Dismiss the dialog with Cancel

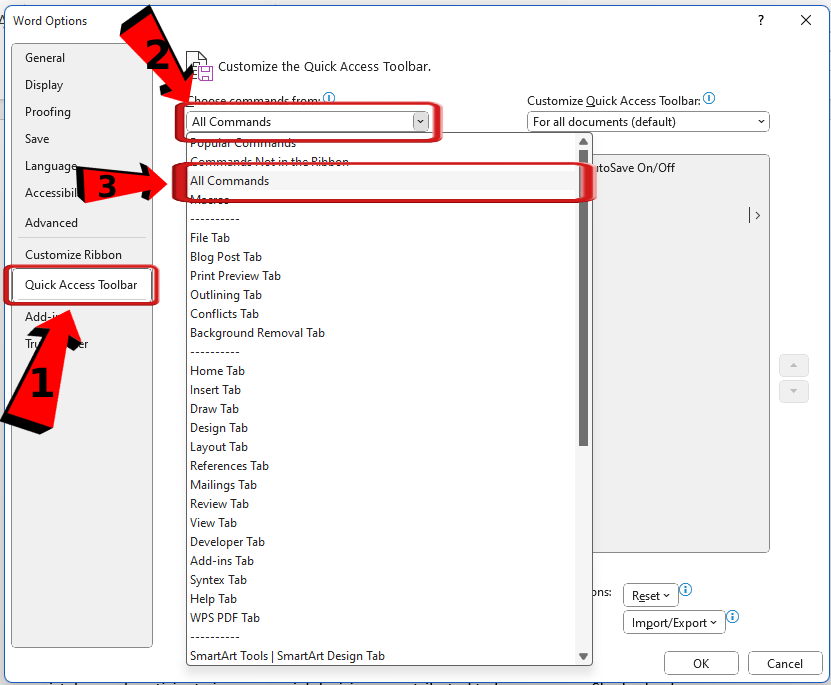[785, 663]
